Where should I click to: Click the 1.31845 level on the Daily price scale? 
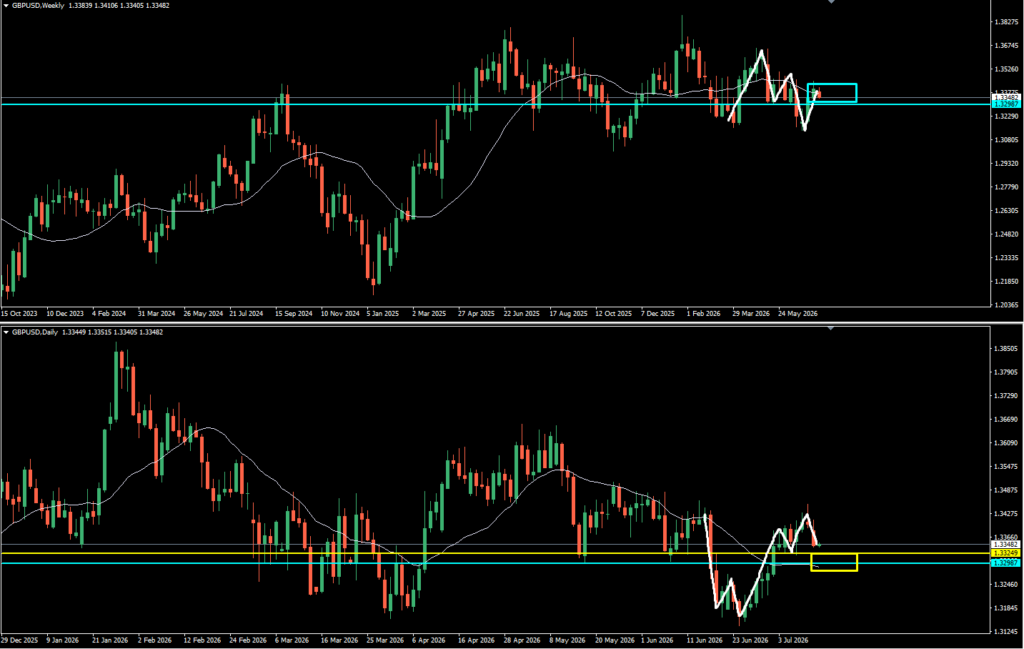click(1006, 608)
